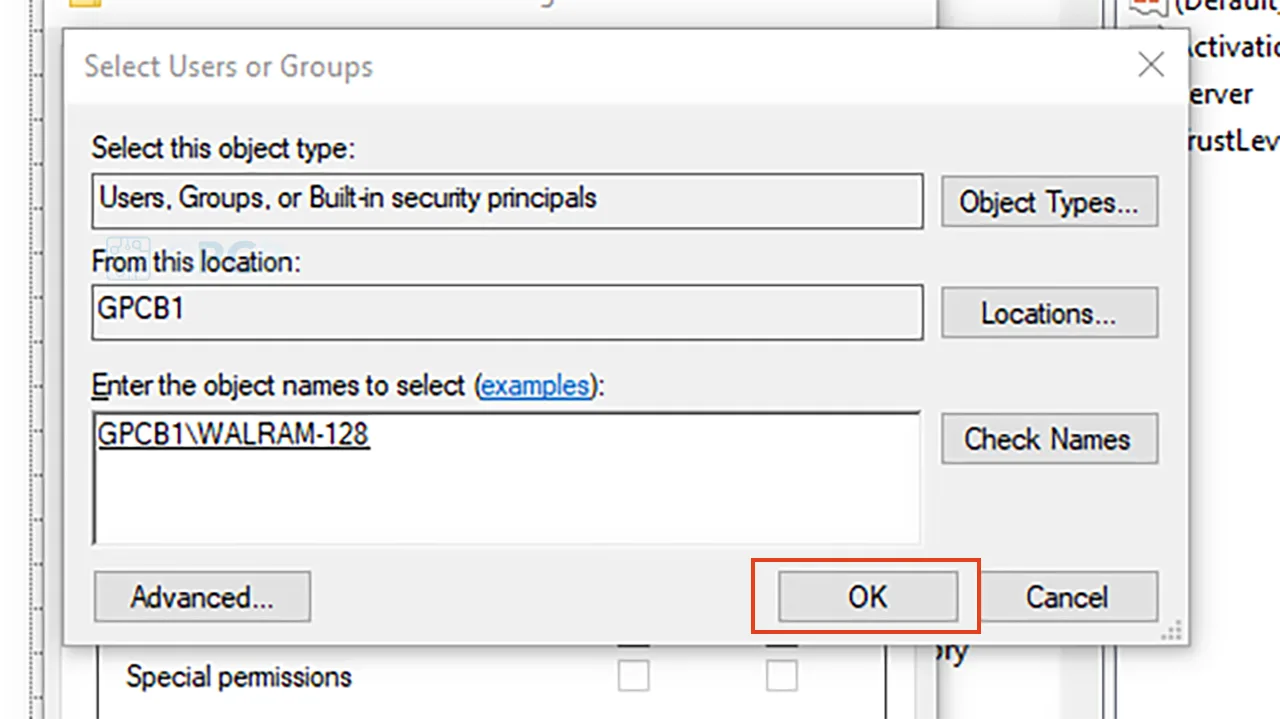1280x719 pixels.
Task: Tick the first Special permissions checkbox
Action: (x=633, y=675)
